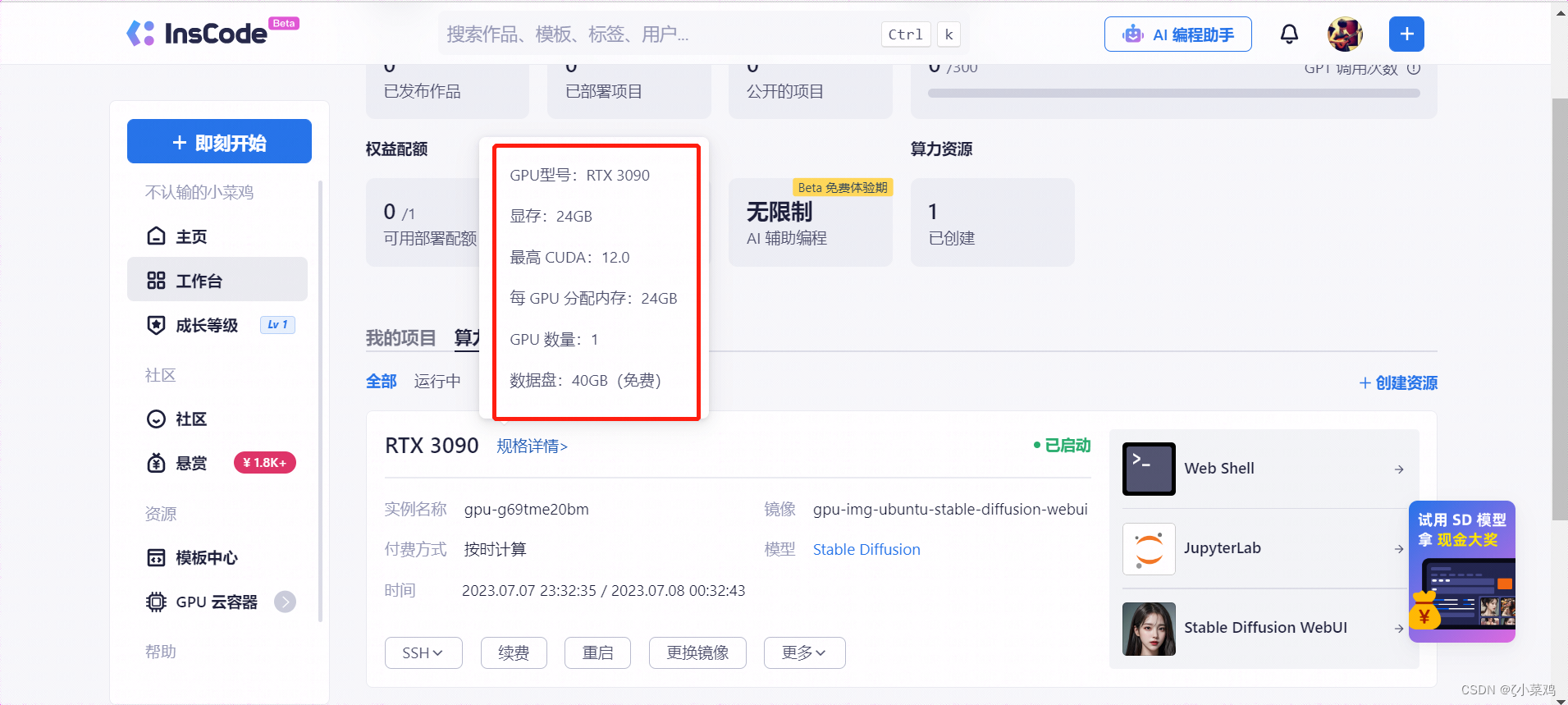Screen dimensions: 1568x705
Task: Click the Stable Diffusion WebUI portrait thumbnail
Action: coord(1149,629)
